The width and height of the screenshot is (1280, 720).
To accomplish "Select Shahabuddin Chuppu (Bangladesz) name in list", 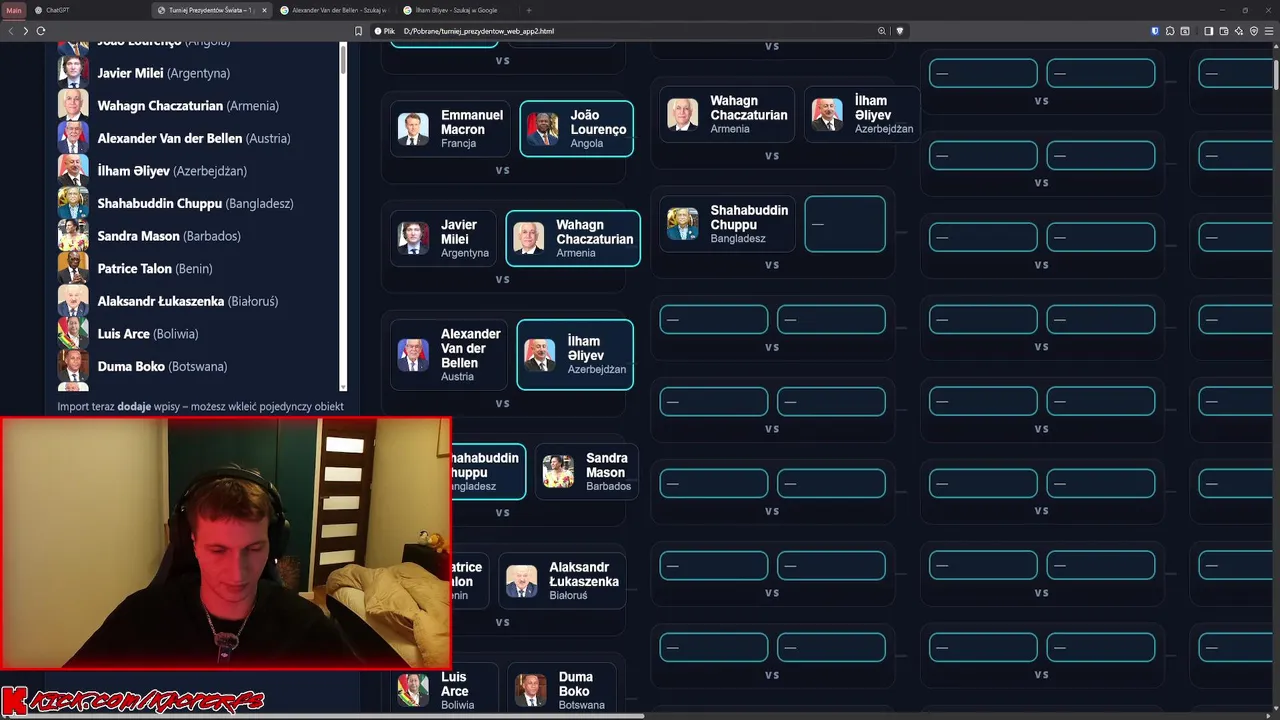I will (195, 203).
